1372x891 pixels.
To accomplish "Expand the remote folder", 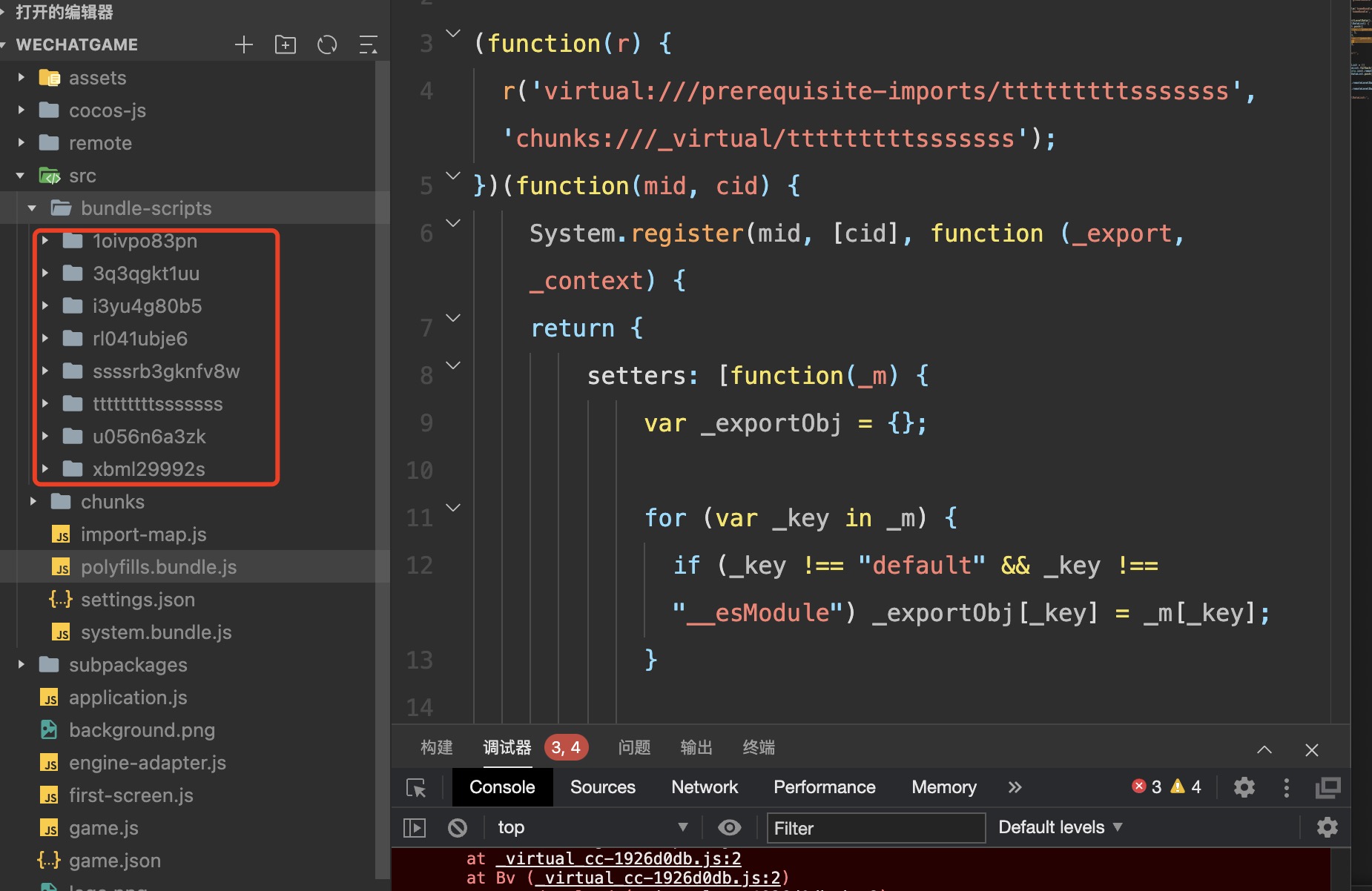I will tap(22, 142).
